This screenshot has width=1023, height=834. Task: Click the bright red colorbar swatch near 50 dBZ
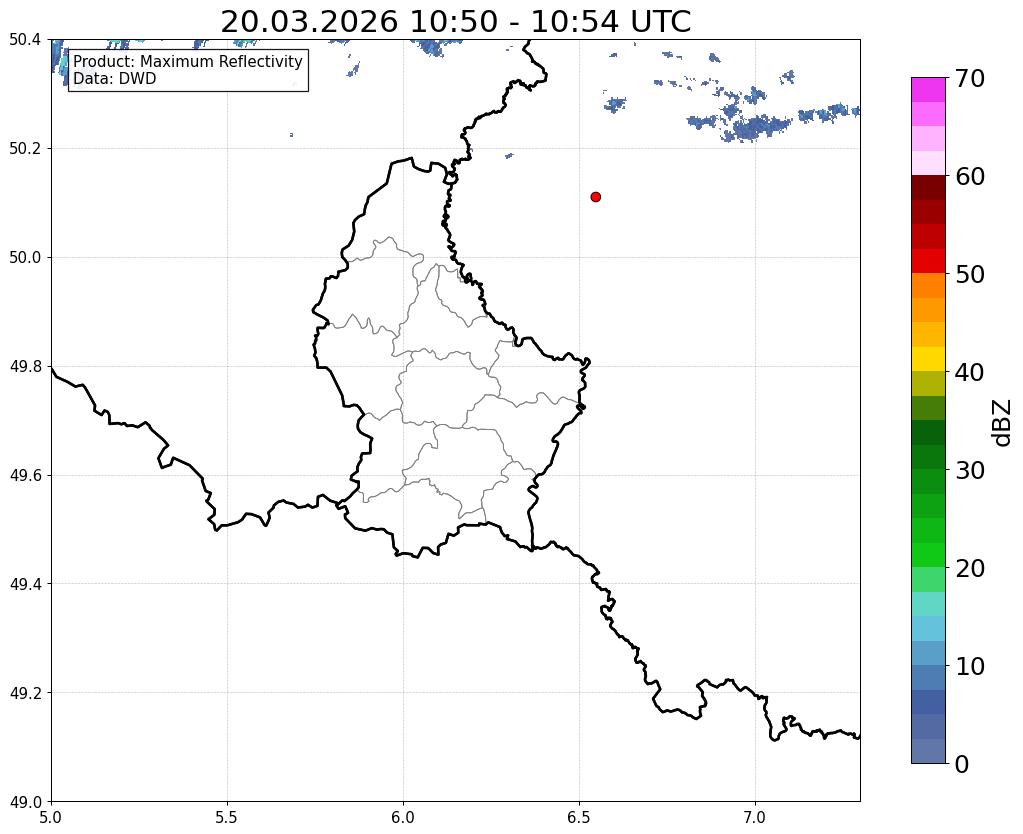coord(928,262)
